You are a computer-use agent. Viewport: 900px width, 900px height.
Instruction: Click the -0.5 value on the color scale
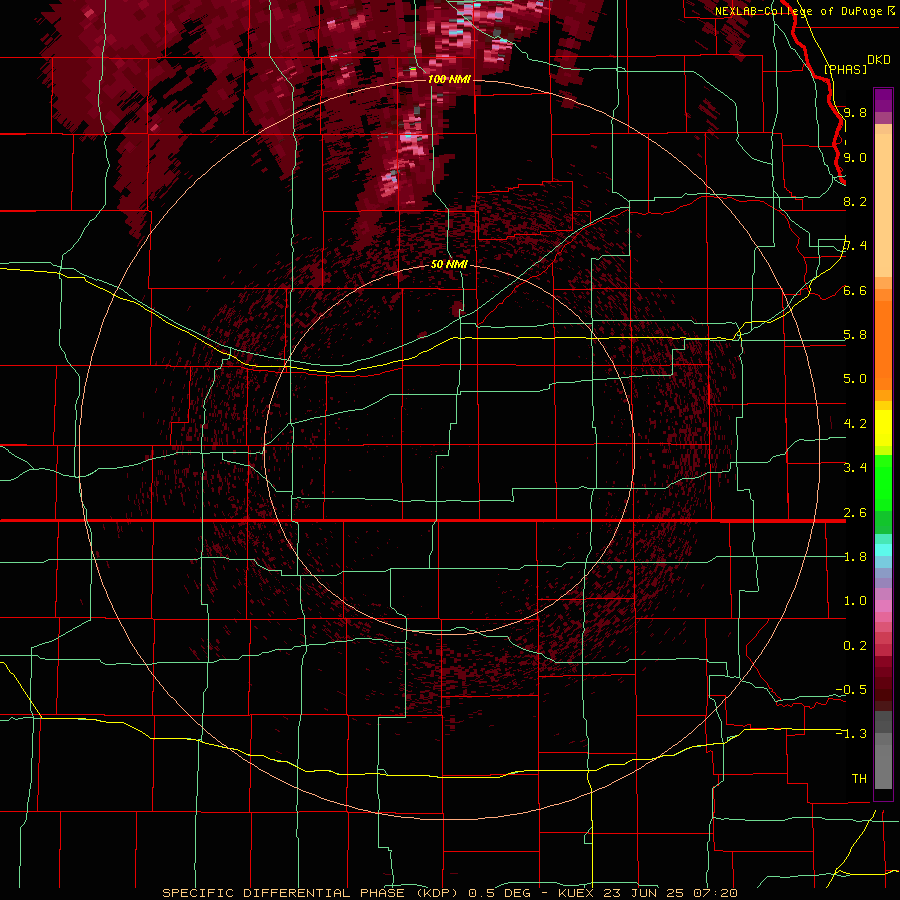click(851, 690)
